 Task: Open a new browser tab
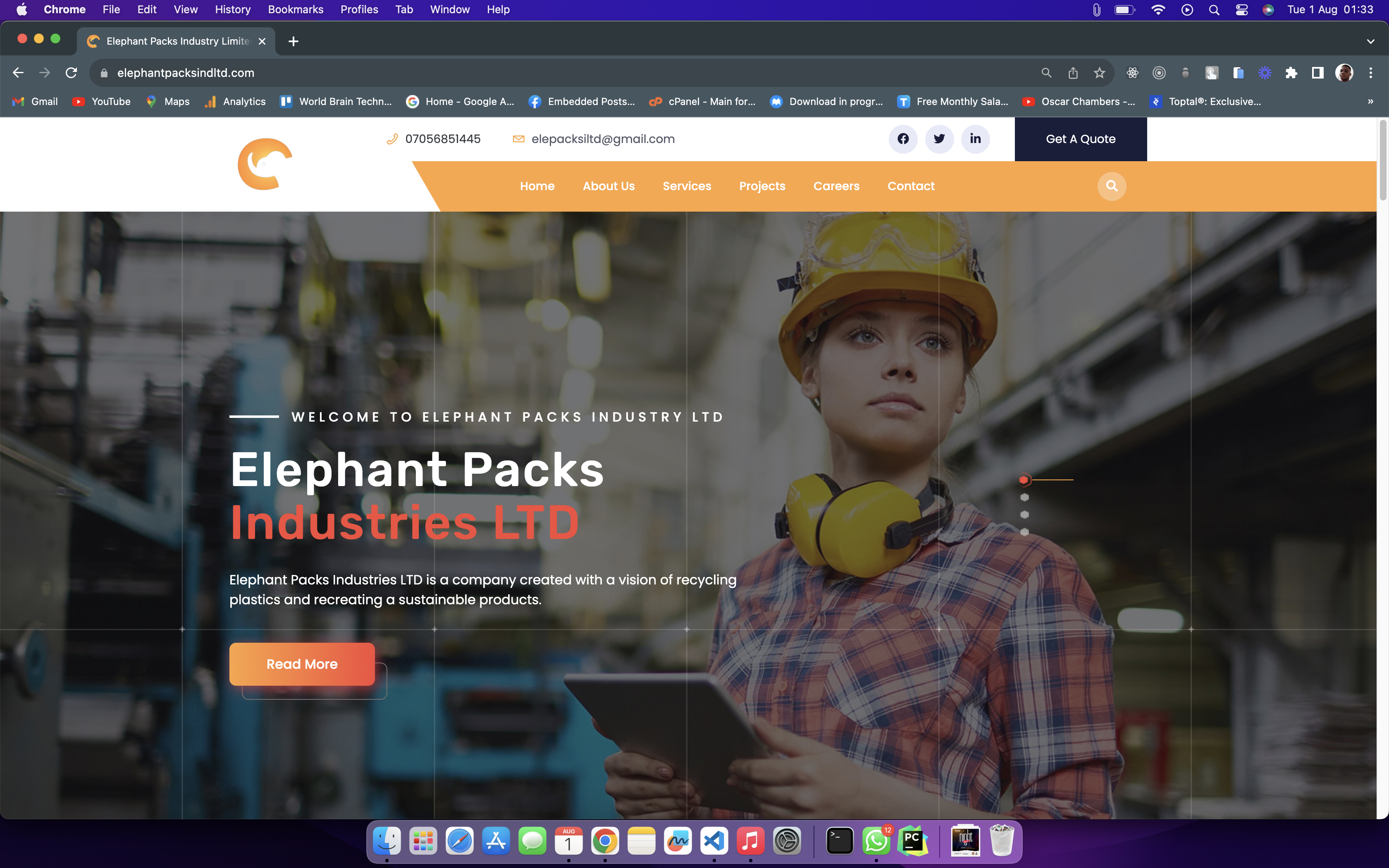tap(293, 41)
